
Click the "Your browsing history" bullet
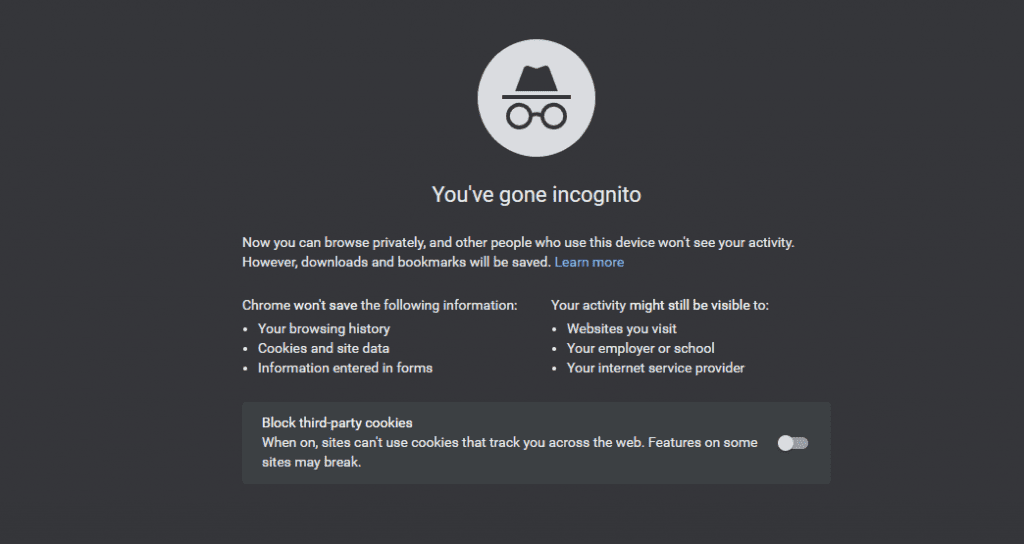pyautogui.click(x=324, y=328)
